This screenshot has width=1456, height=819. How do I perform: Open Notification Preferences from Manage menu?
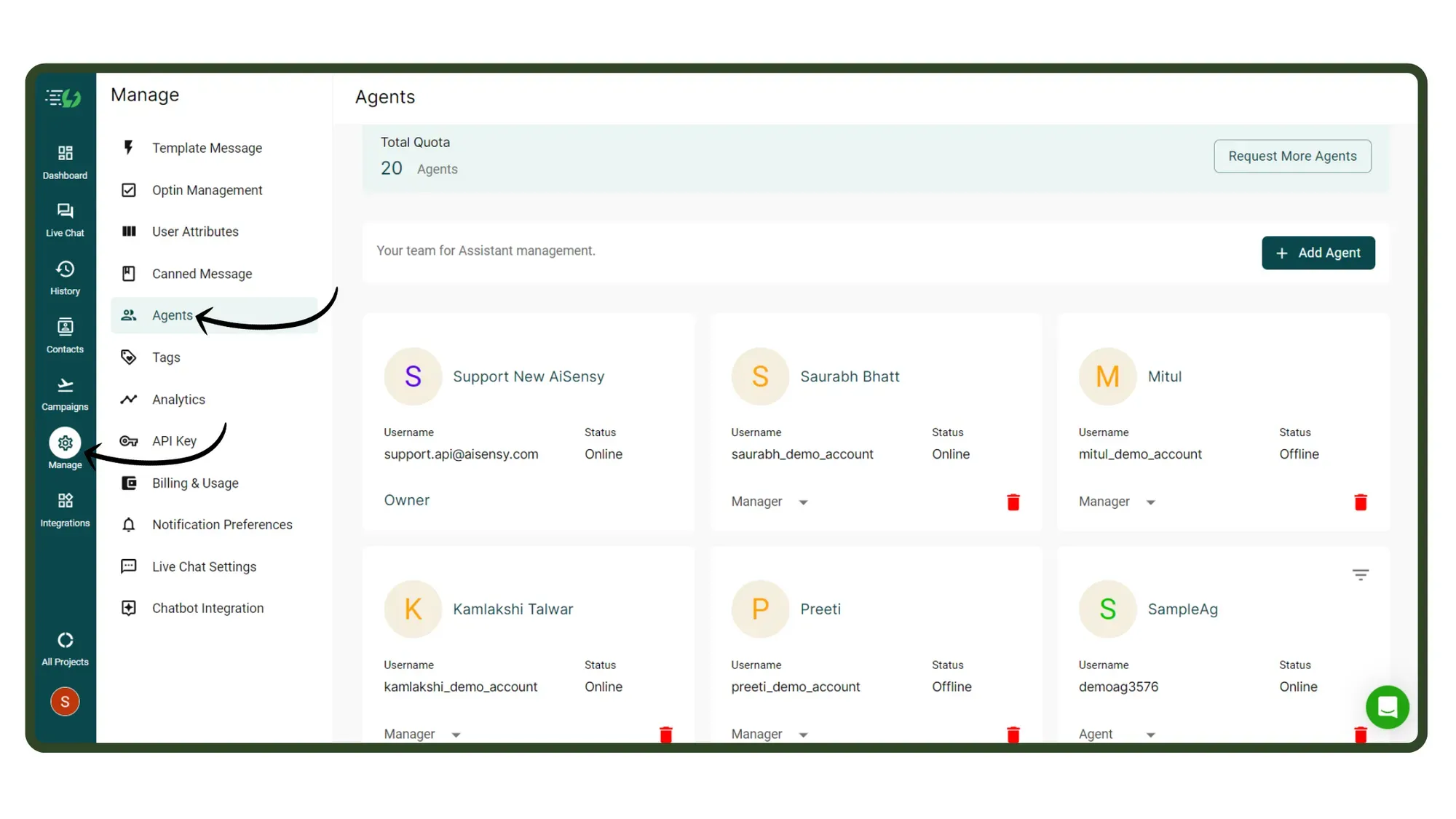tap(222, 524)
